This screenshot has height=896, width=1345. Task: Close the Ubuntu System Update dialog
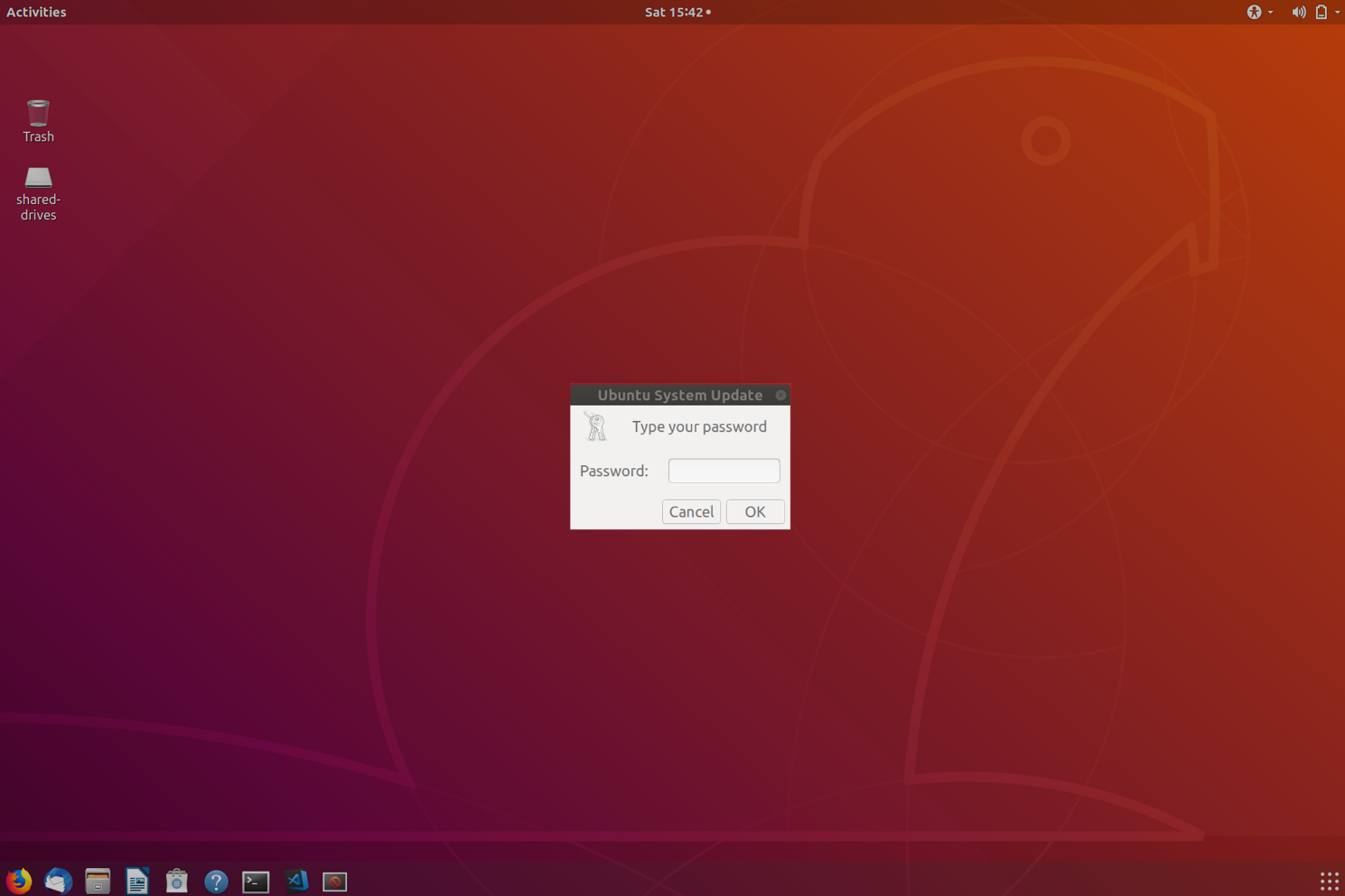pos(780,395)
